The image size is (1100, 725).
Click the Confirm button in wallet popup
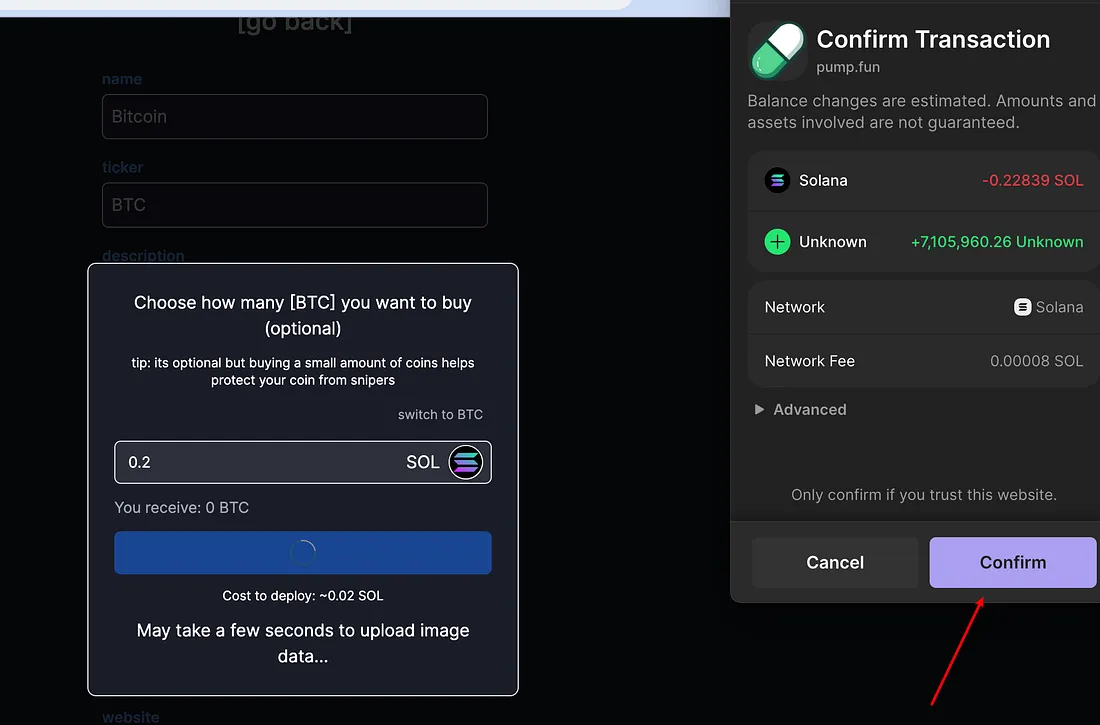(1012, 562)
